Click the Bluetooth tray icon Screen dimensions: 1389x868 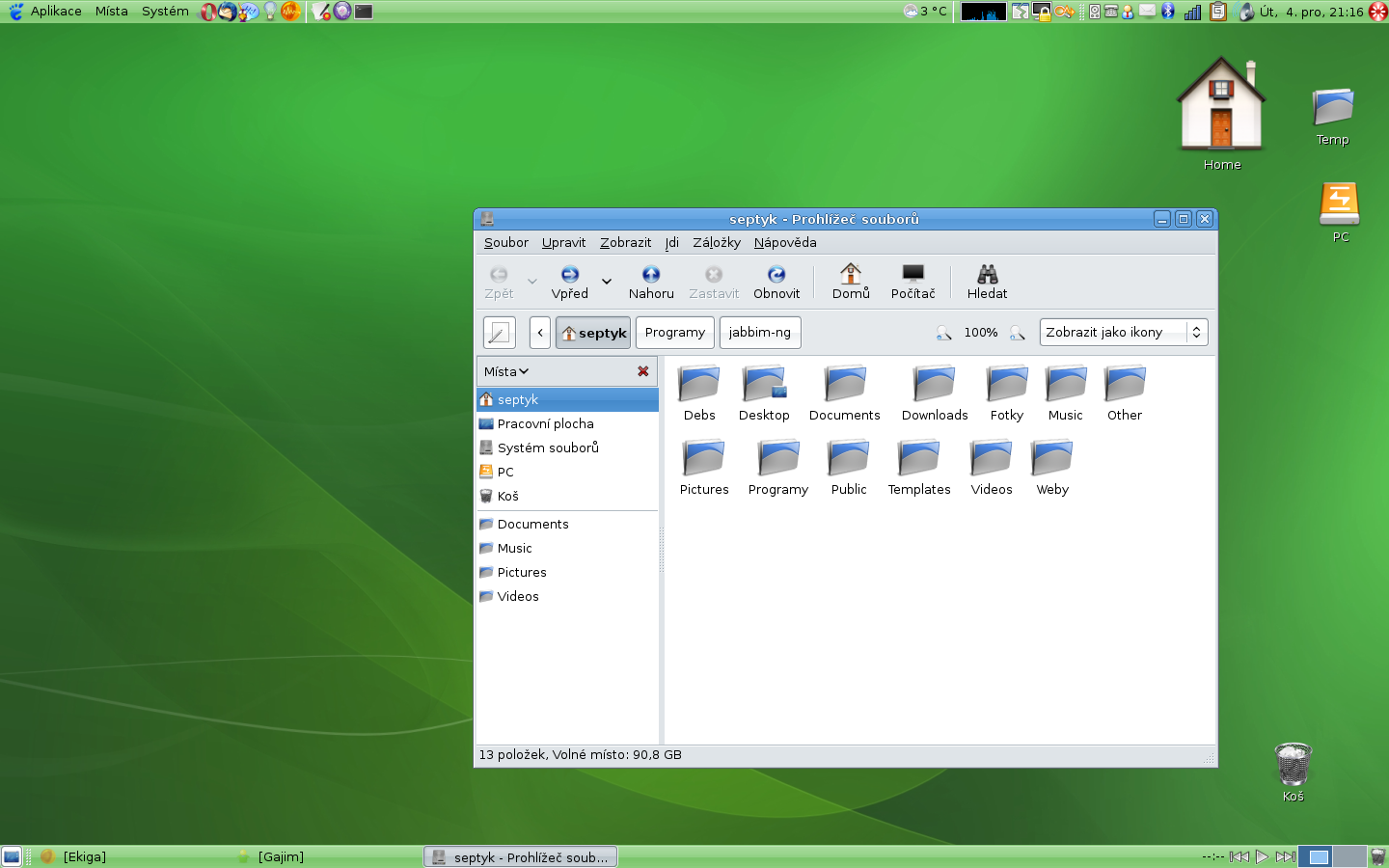pos(1168,12)
